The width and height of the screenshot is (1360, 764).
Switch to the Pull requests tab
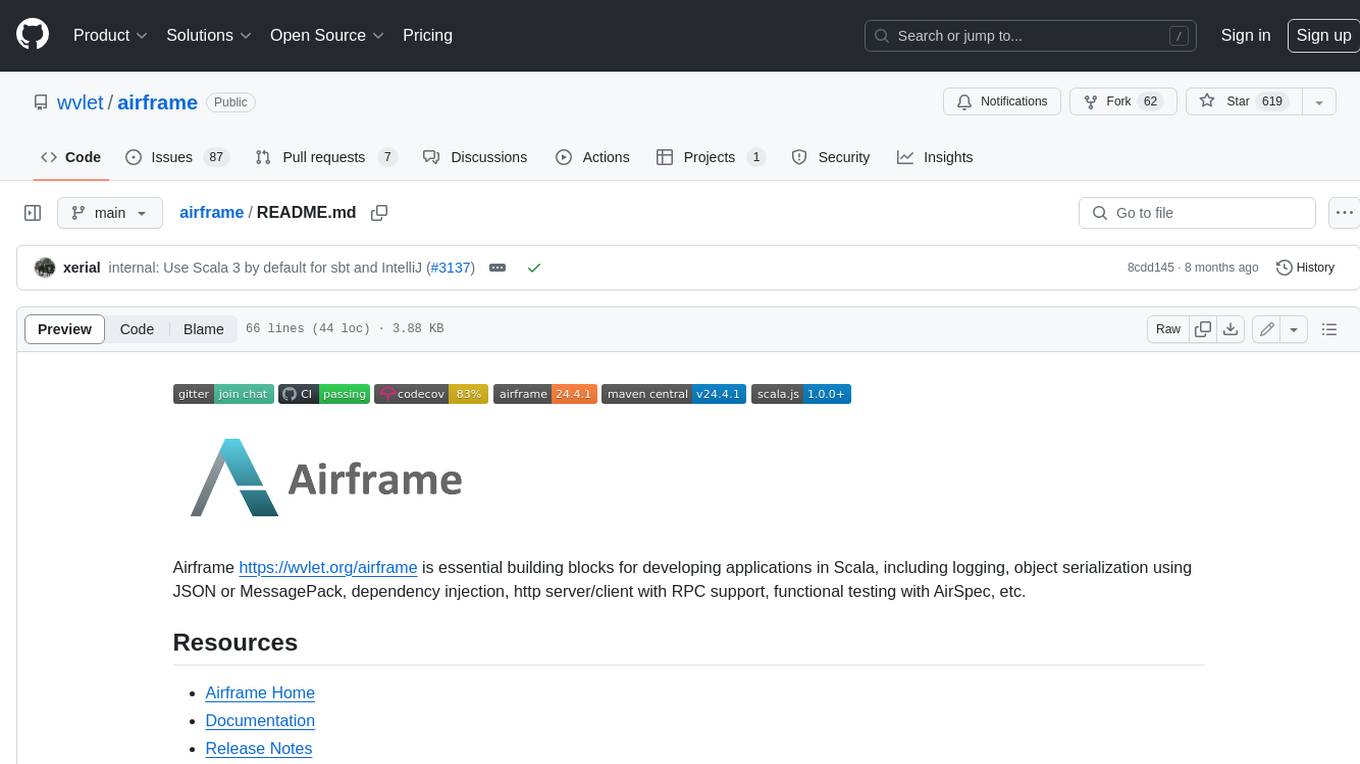[325, 157]
